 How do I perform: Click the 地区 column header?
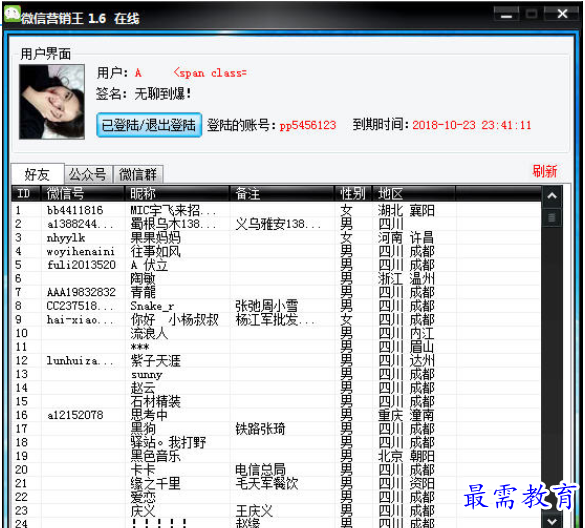coord(413,194)
